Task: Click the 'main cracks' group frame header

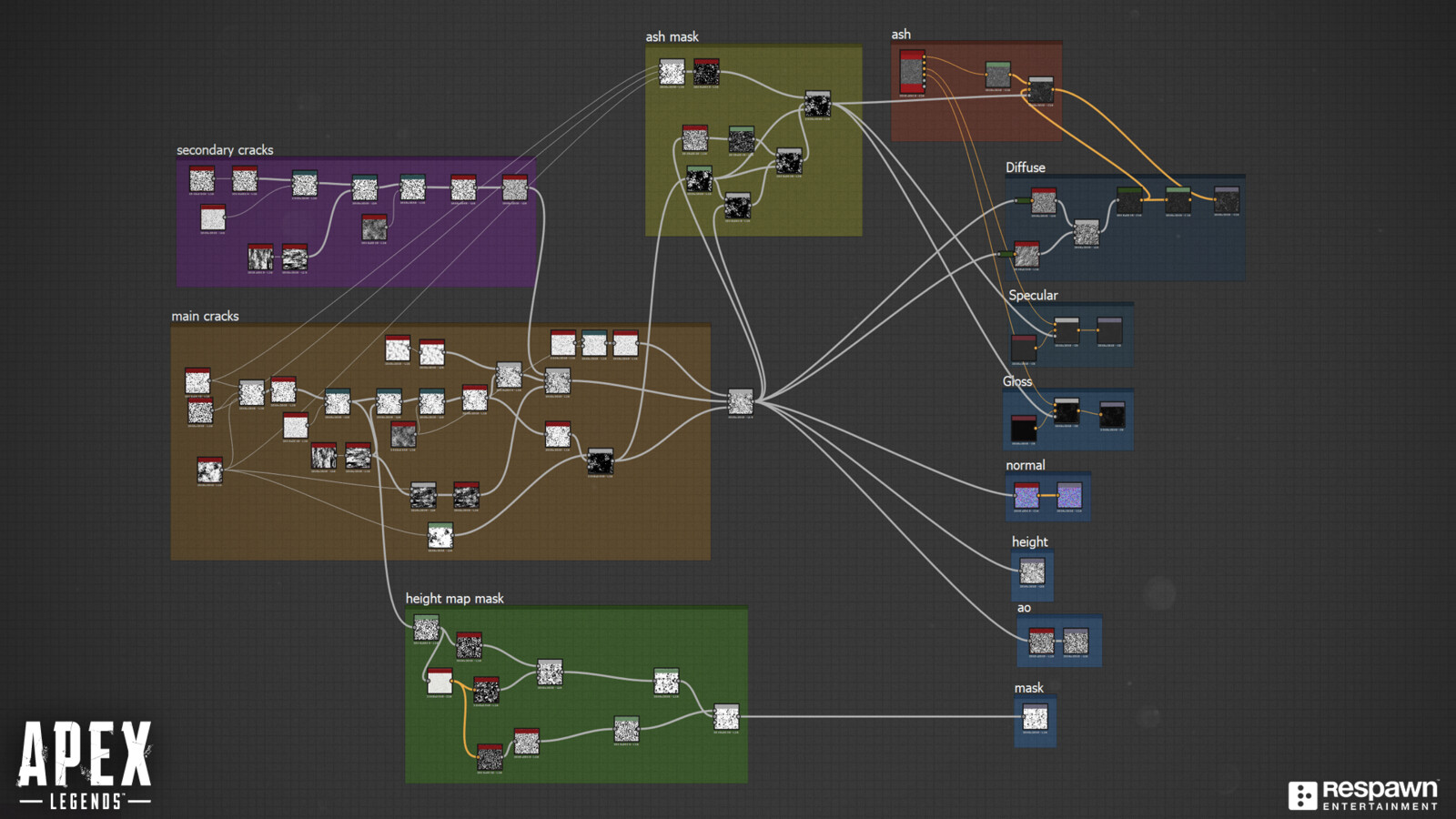Action: click(x=204, y=317)
